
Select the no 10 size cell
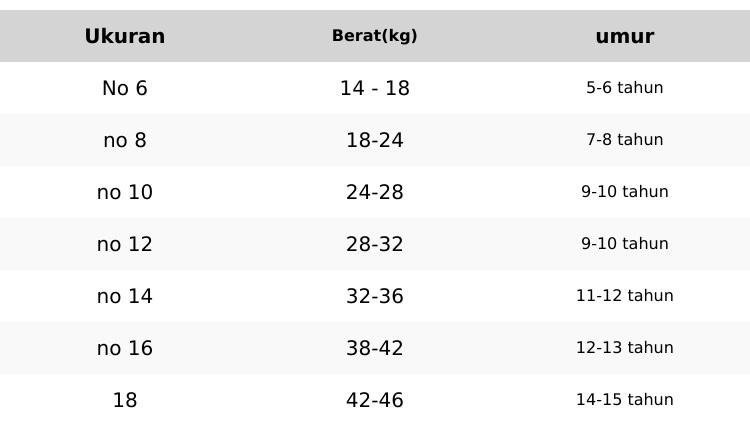125,192
